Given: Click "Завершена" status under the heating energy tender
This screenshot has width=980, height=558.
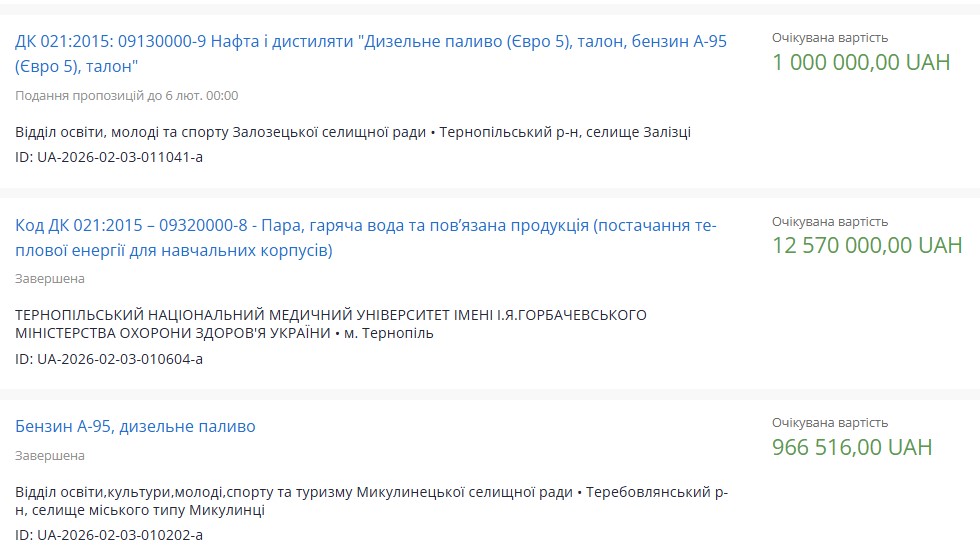Looking at the screenshot, I should click(50, 279).
